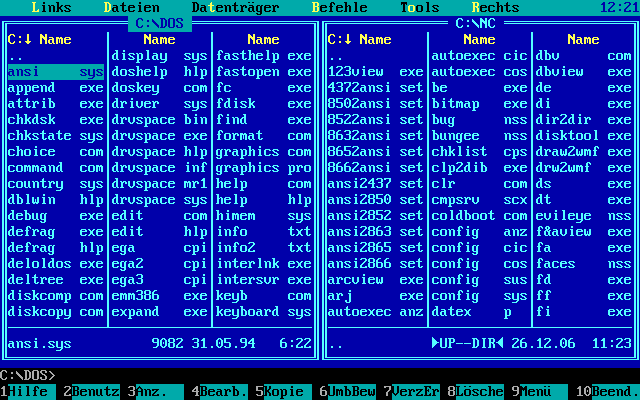The height and width of the screenshot is (400, 640).
Task: Click the 6 UmbBew function key button
Action: point(348,392)
